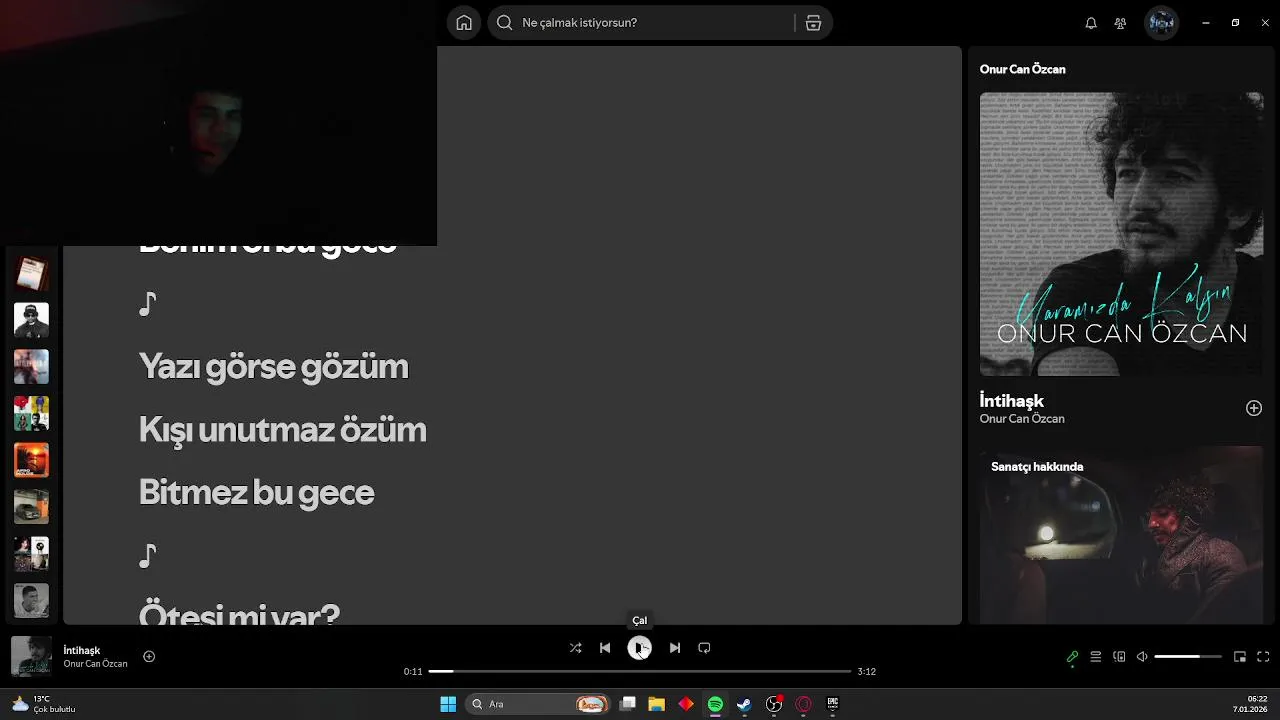This screenshot has height=720, width=1280.
Task: Open sidebar playlist with colorful collage cover
Action: point(31,413)
